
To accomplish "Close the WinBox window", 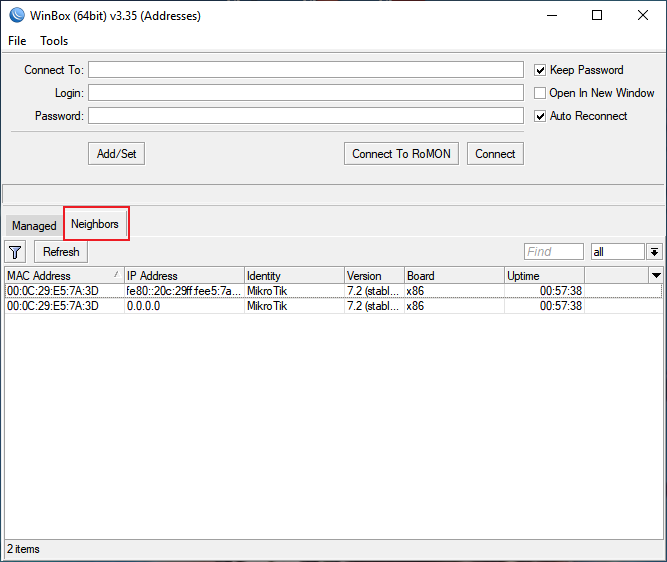I will (643, 16).
